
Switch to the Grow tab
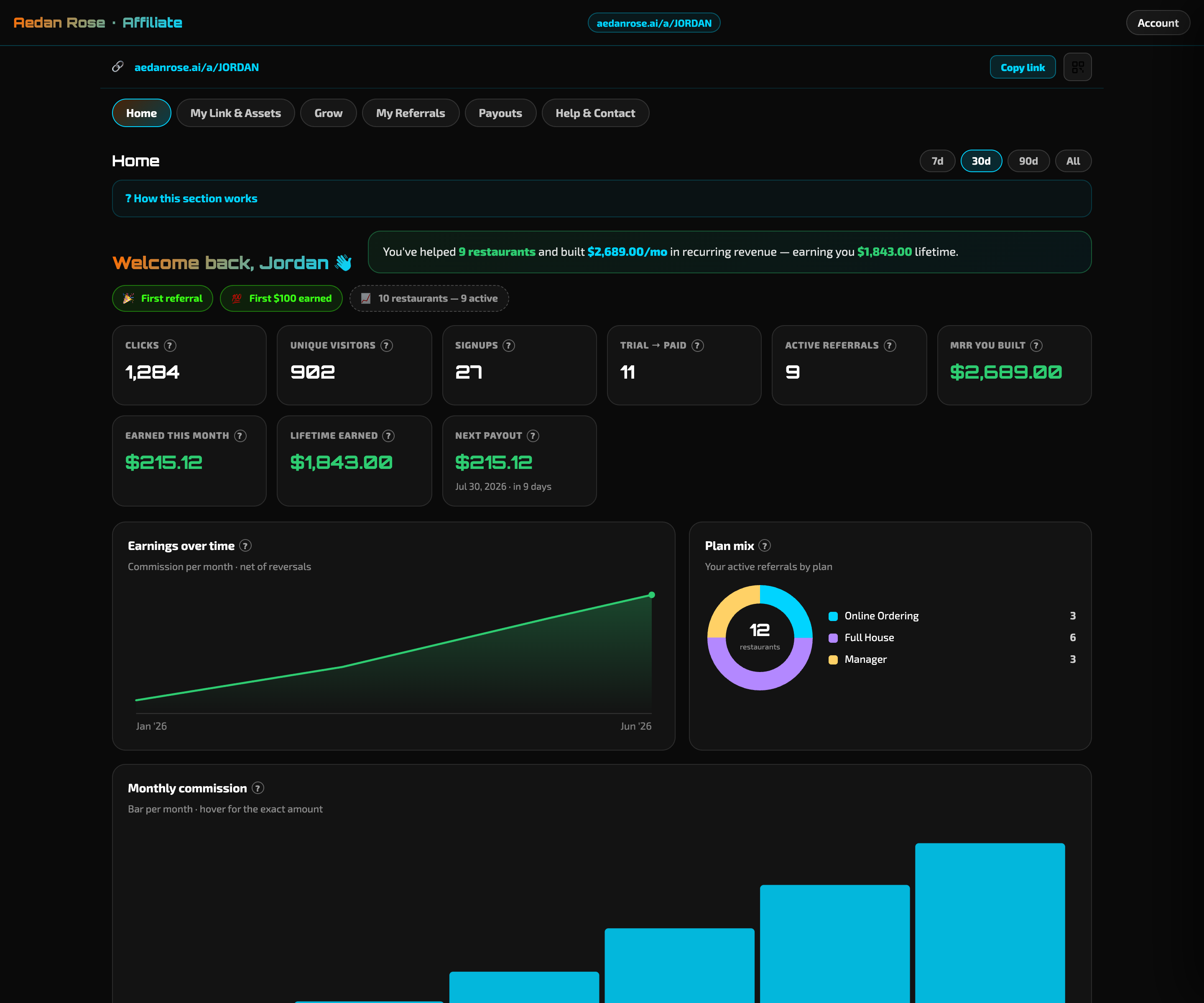click(328, 113)
